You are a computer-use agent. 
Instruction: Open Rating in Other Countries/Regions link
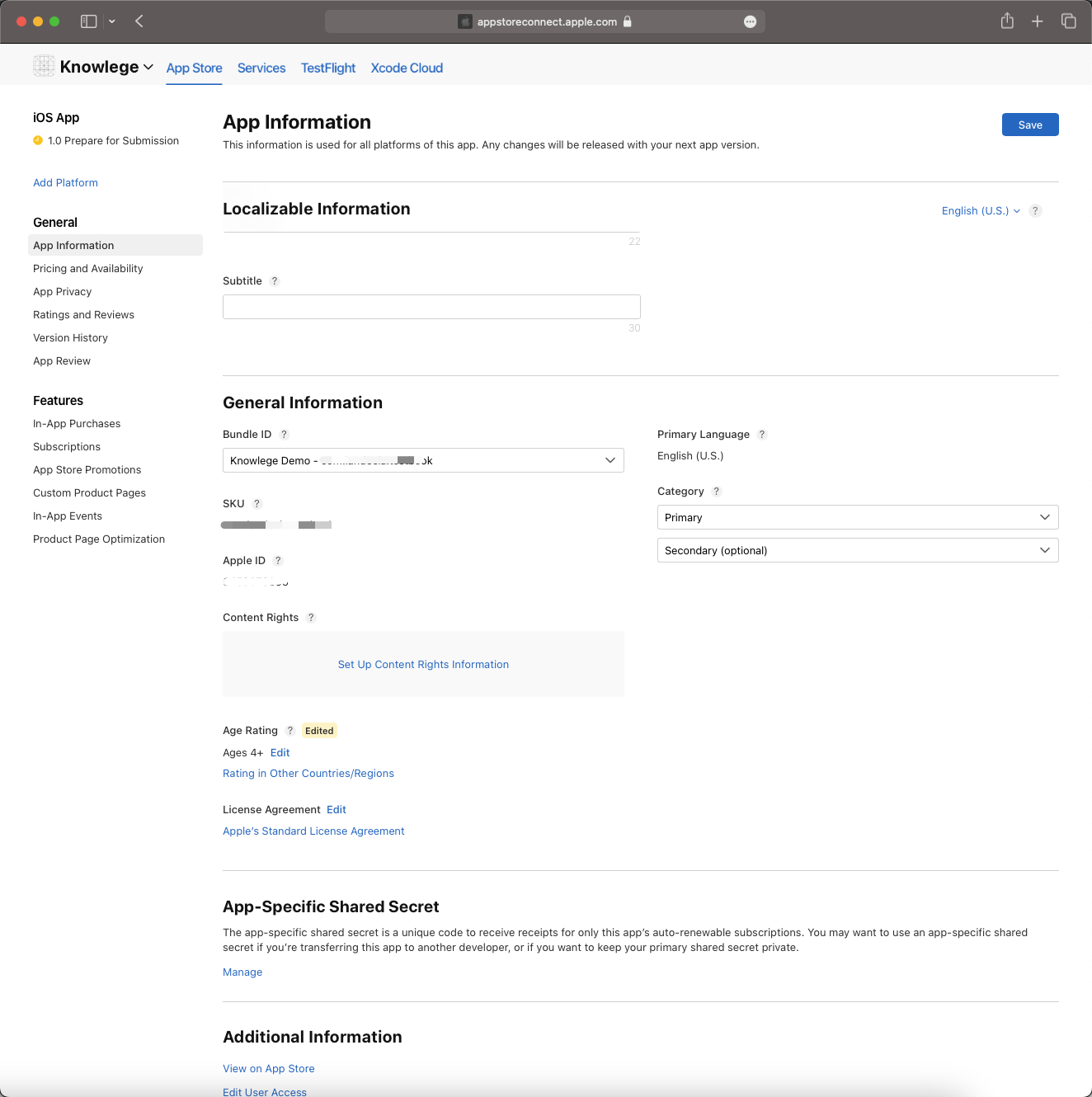tap(308, 774)
